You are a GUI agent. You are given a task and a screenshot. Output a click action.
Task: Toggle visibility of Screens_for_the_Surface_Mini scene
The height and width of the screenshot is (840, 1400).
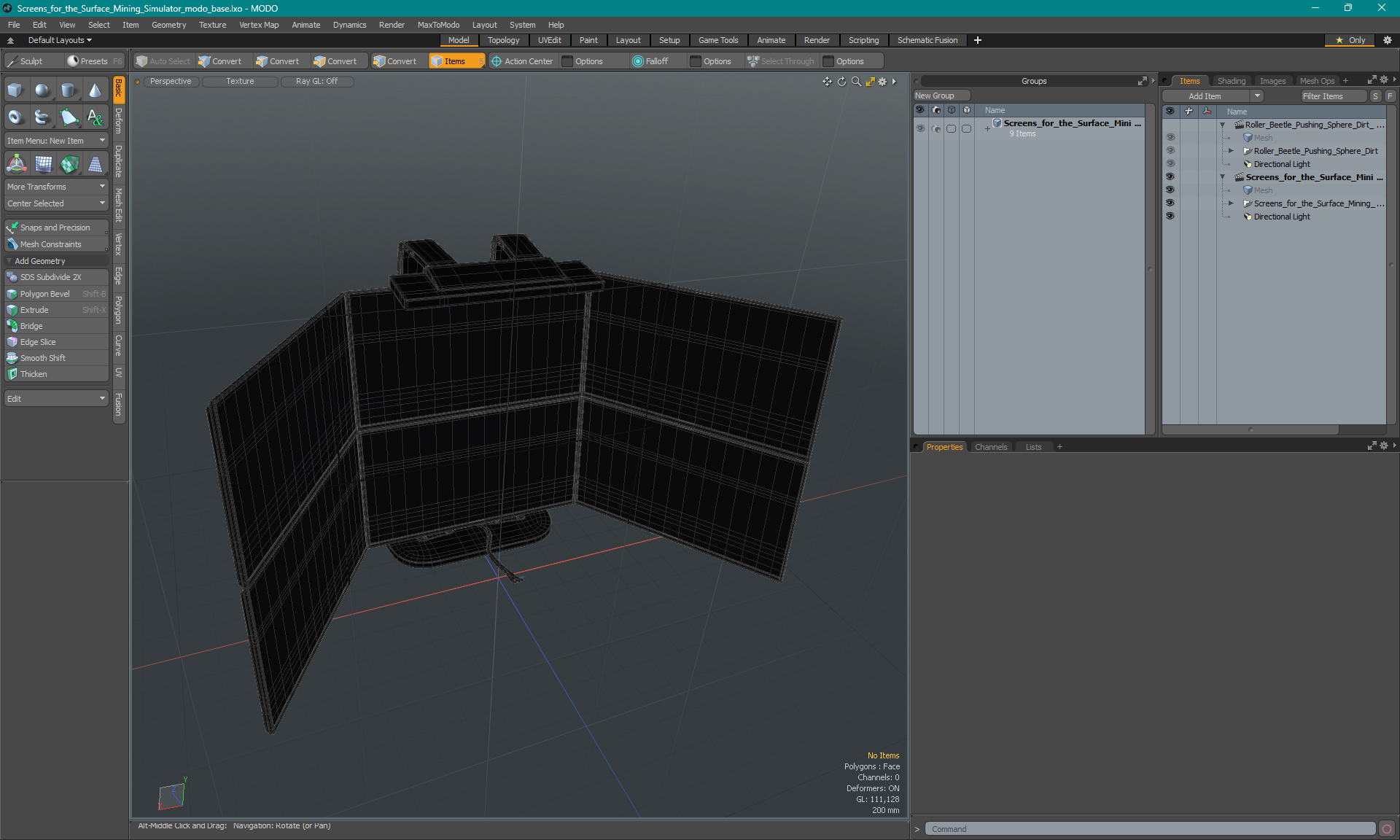[1170, 177]
